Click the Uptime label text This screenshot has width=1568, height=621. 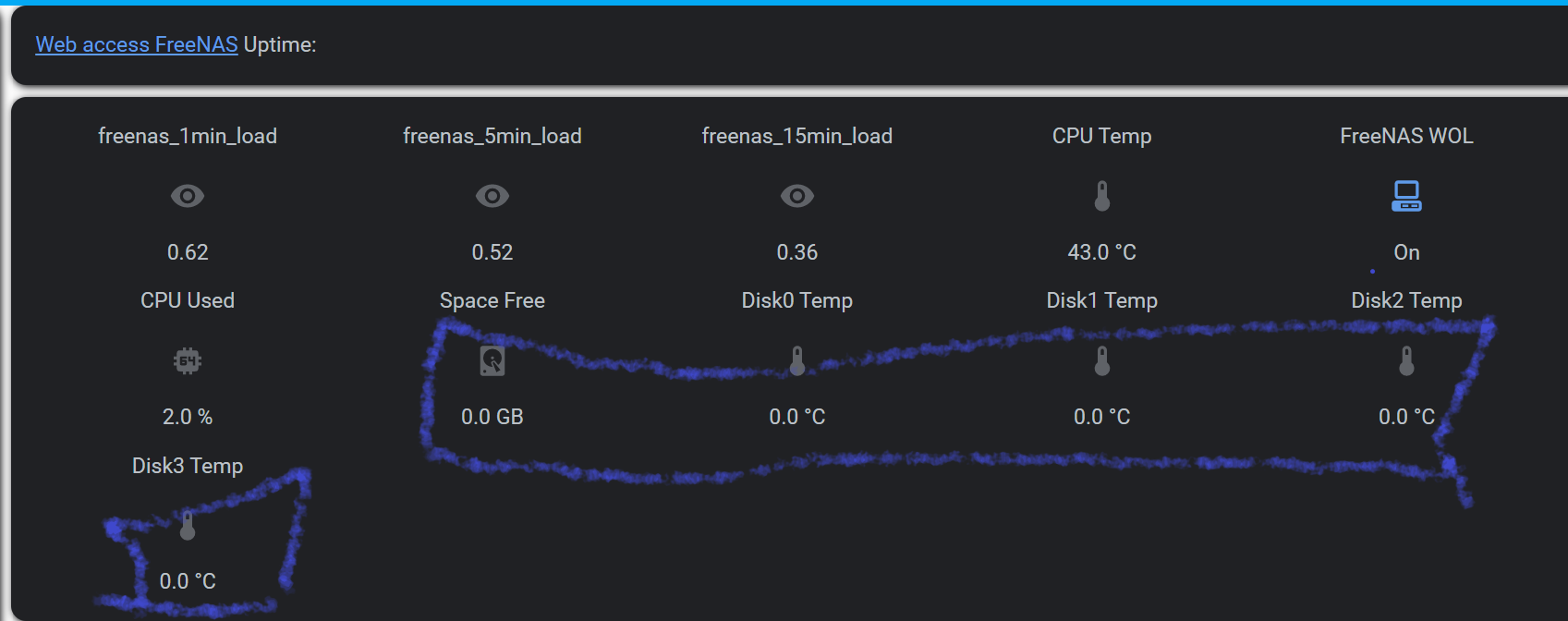(x=279, y=43)
